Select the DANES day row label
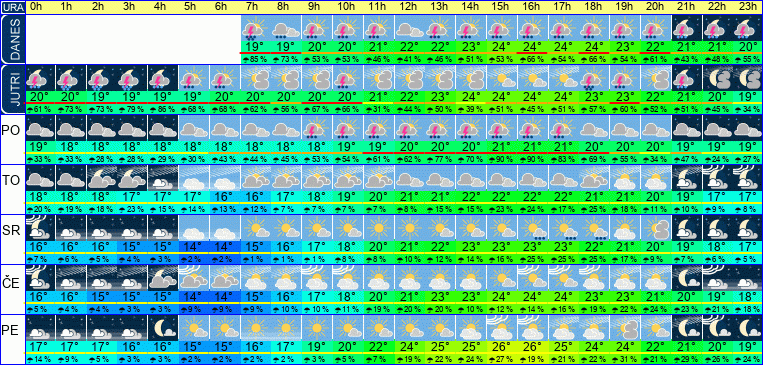Viewport: 763px width, 365px height. click(12, 39)
